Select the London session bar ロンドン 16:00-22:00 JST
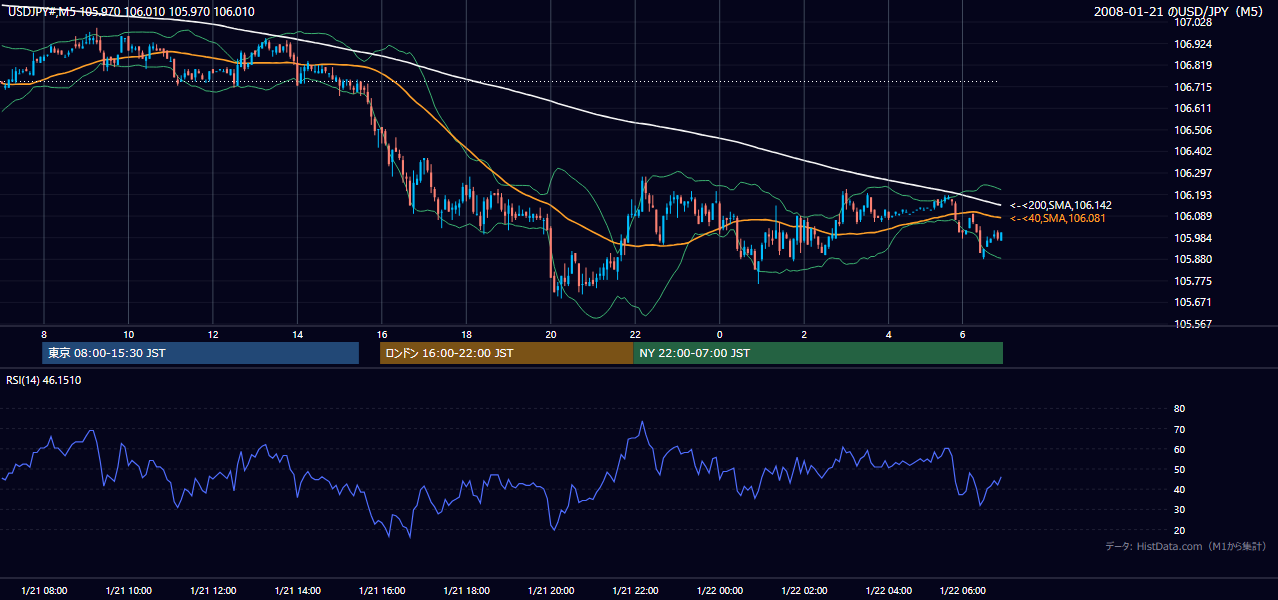Viewport: 1278px width, 600px height. pos(506,353)
